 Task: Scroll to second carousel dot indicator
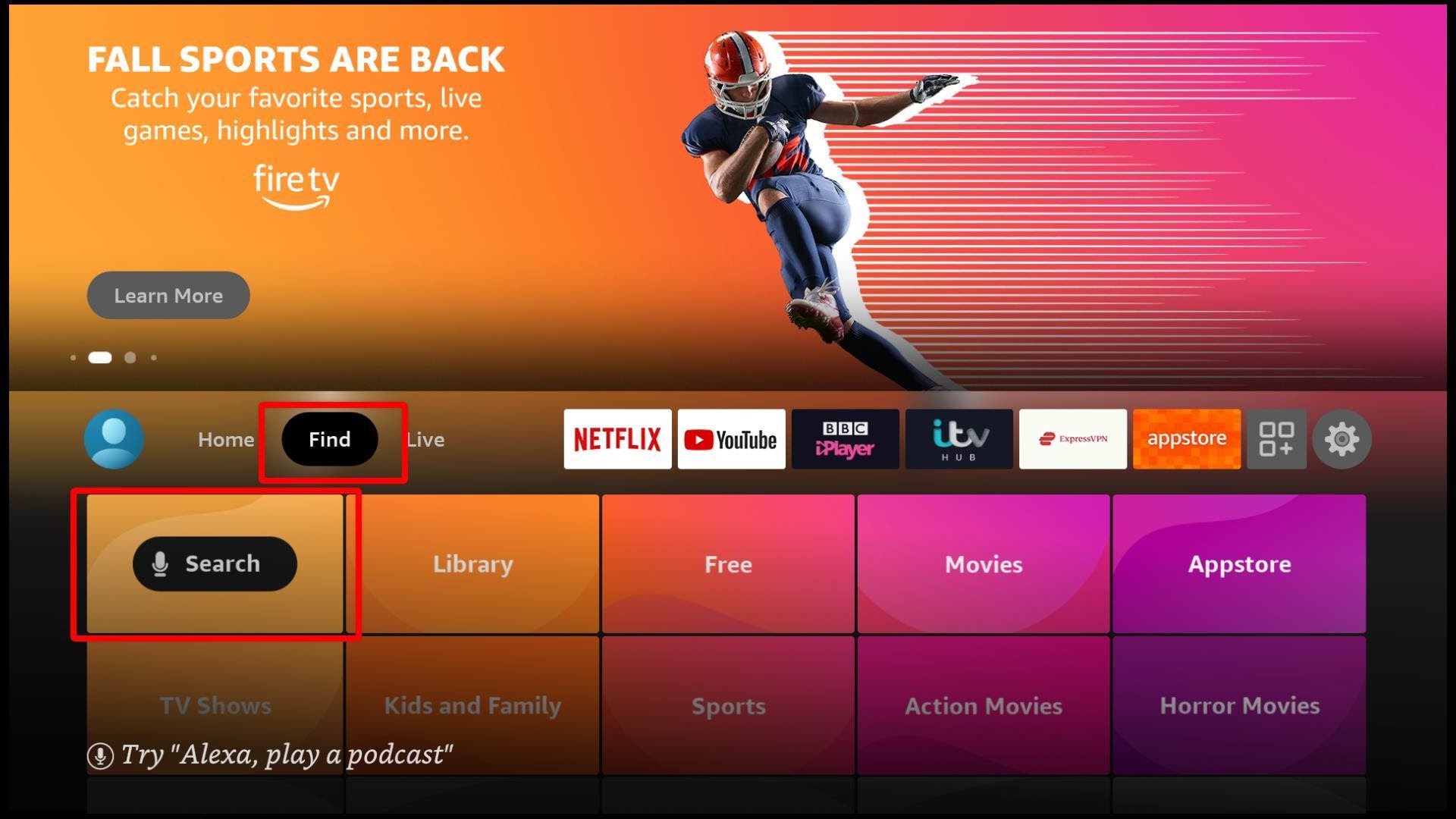click(100, 356)
